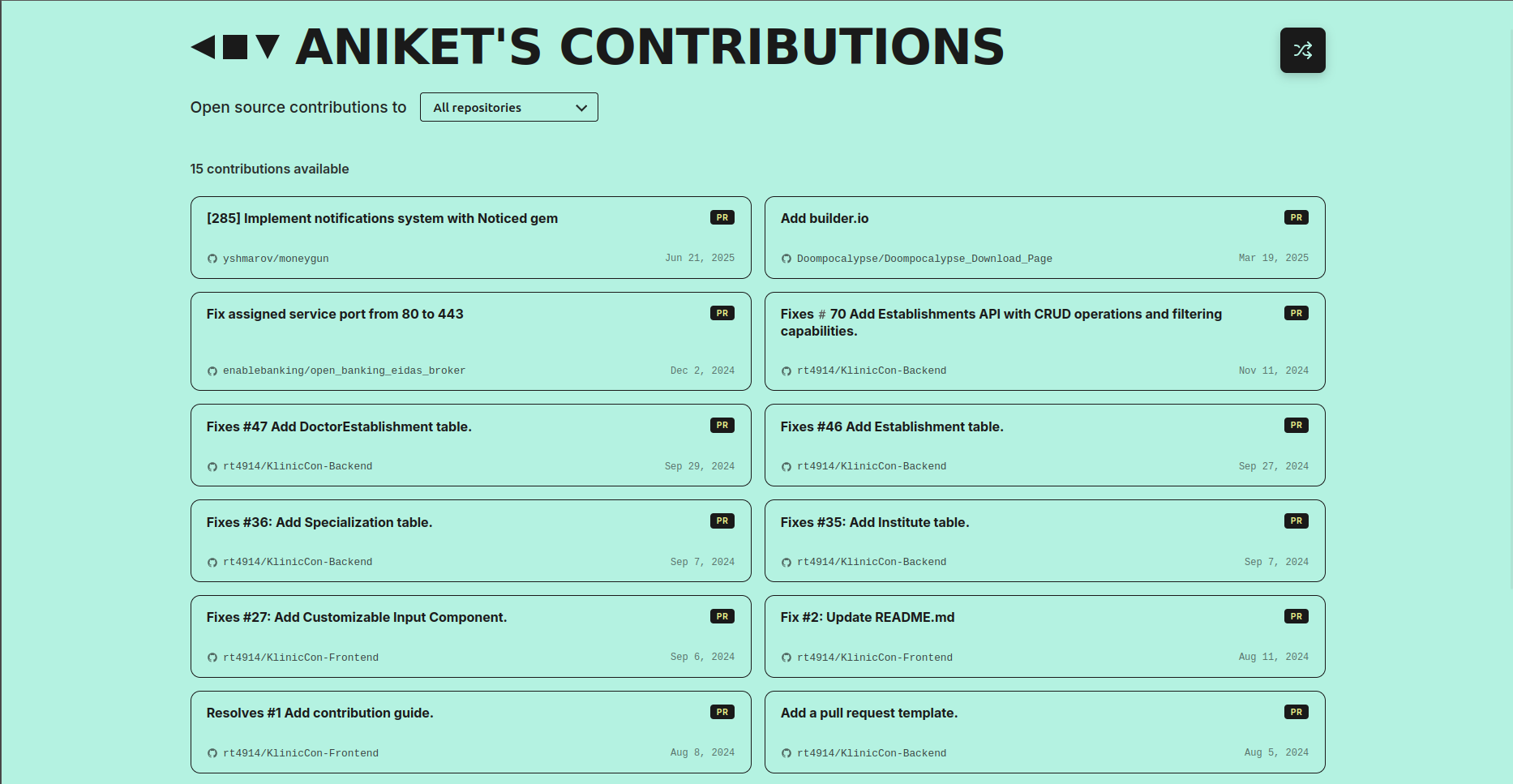Click the GitHub icon beside yshmarov/moneygun
The height and width of the screenshot is (784, 1513).
point(212,258)
